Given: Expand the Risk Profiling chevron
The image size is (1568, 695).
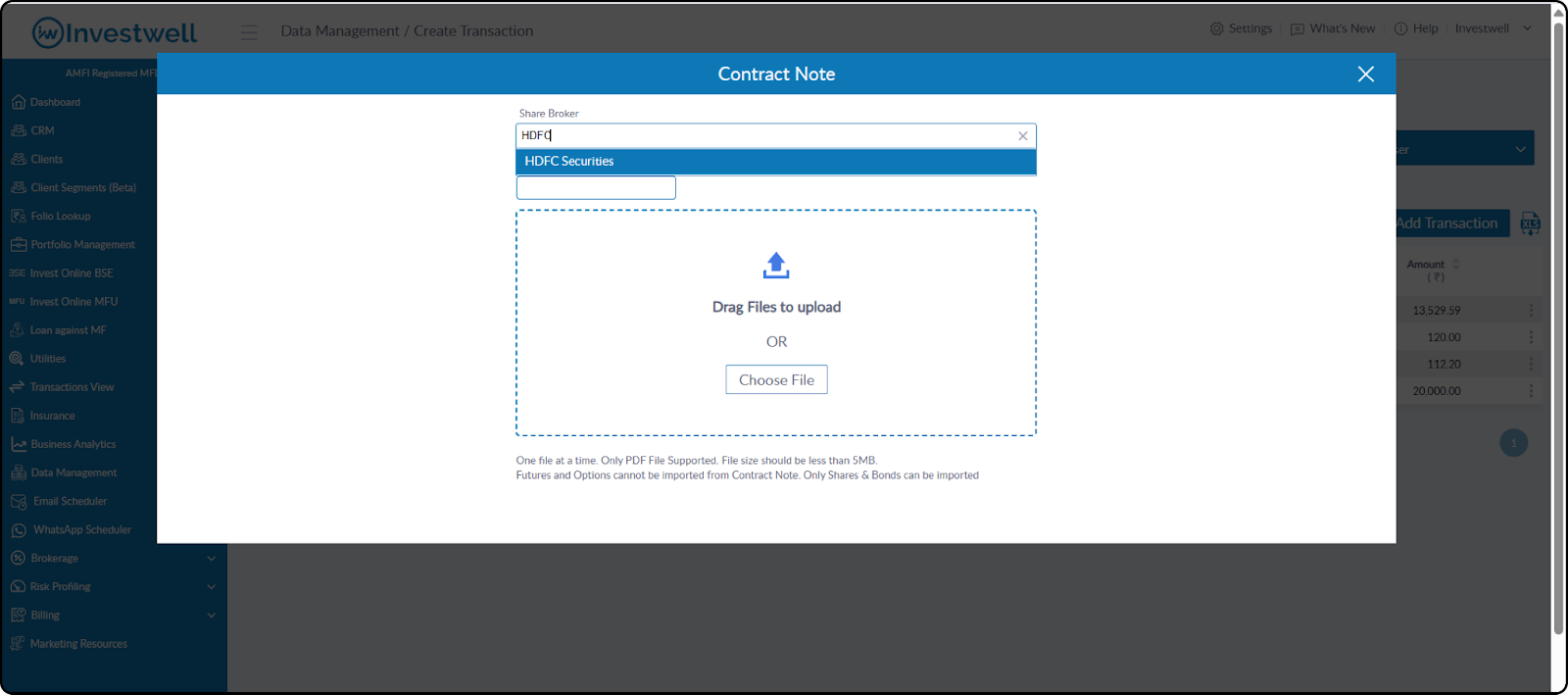Looking at the screenshot, I should pos(211,586).
